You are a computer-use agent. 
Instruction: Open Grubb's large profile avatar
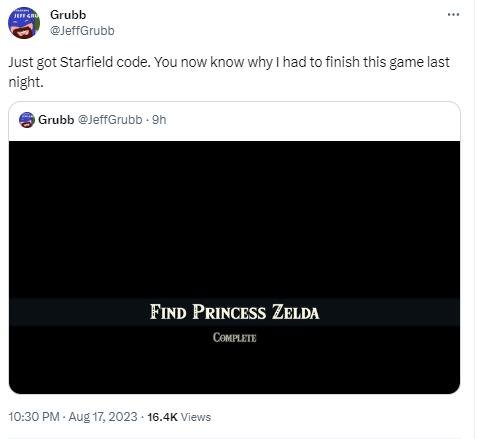pyautogui.click(x=24, y=23)
